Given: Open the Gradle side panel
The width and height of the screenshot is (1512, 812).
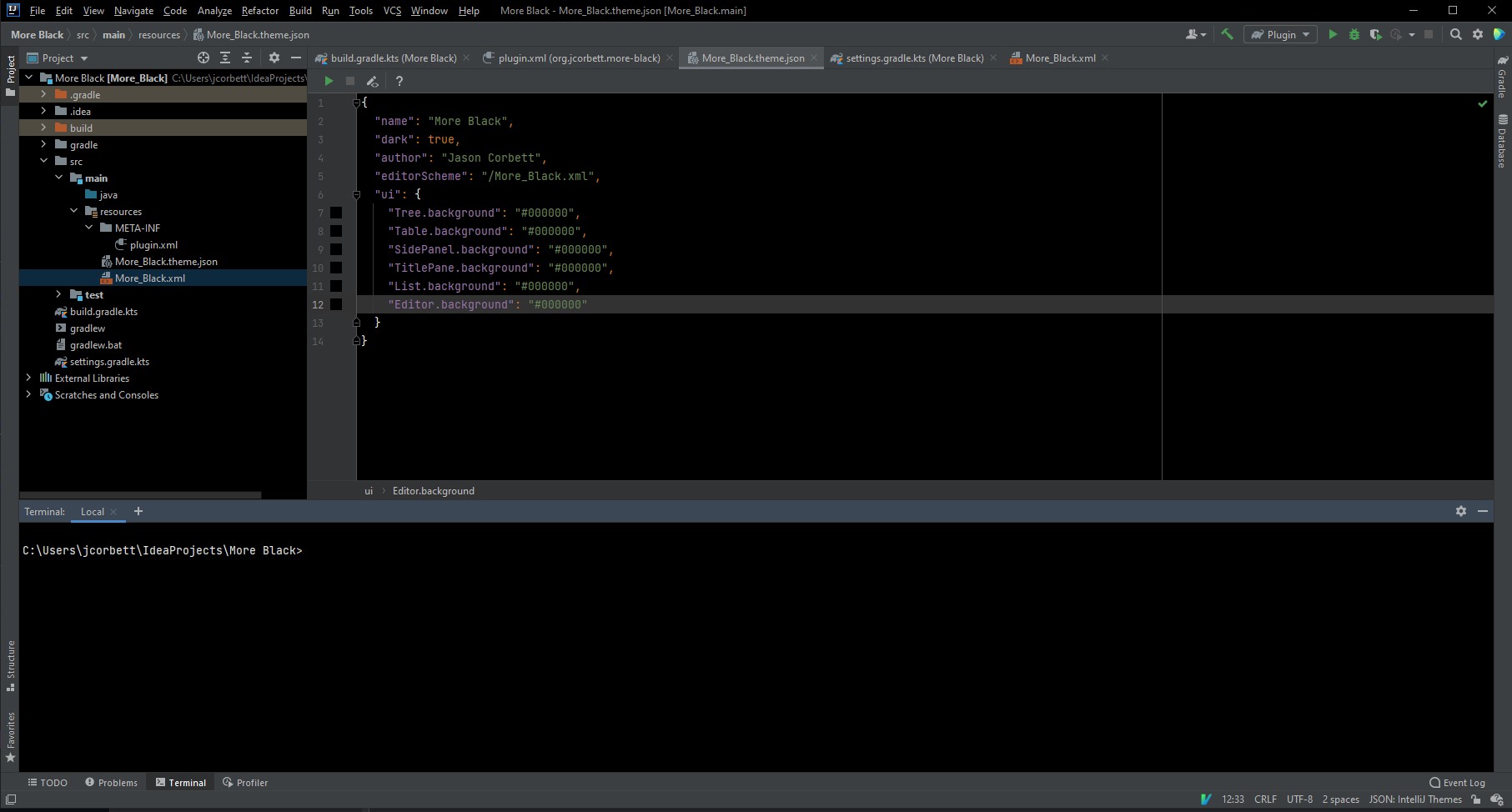Looking at the screenshot, I should click(x=1501, y=79).
